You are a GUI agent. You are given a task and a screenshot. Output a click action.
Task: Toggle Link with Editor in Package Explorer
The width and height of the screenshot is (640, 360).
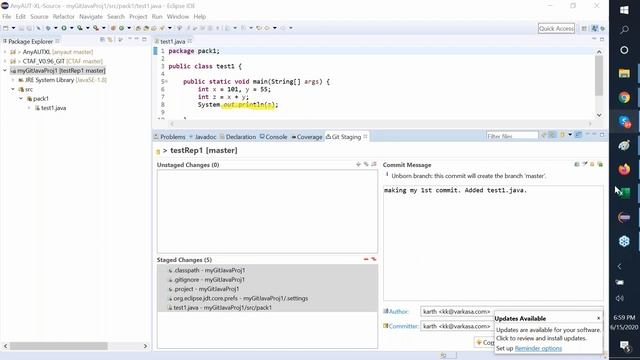click(x=110, y=40)
